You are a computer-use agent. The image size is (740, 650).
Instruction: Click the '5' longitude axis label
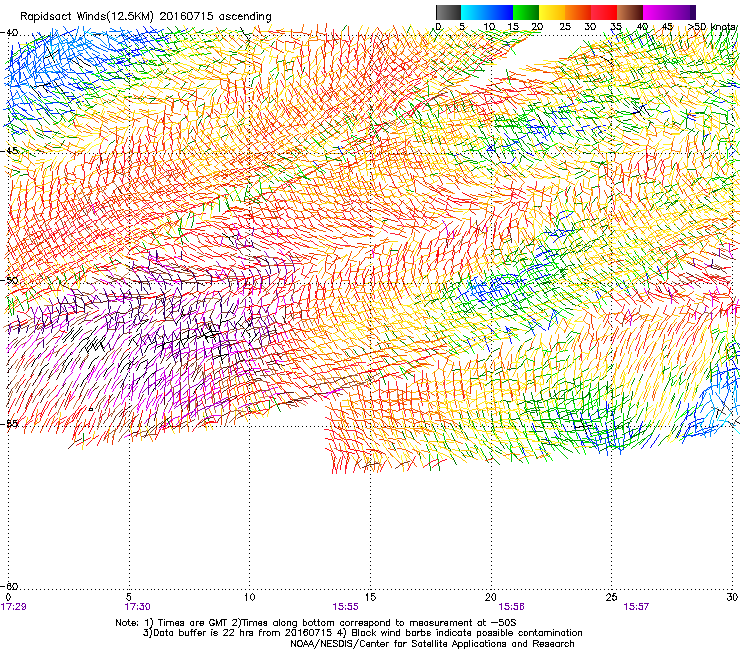tap(129, 597)
